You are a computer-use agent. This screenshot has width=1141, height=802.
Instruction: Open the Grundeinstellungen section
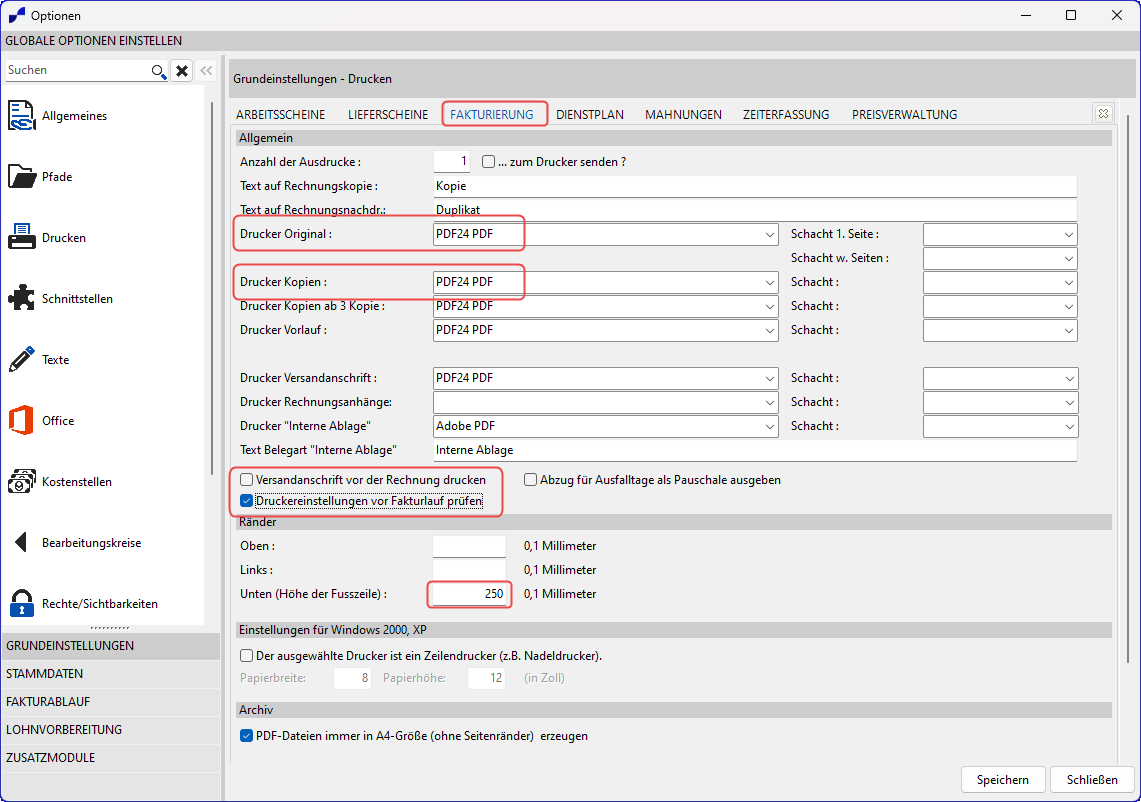pyautogui.click(x=111, y=646)
